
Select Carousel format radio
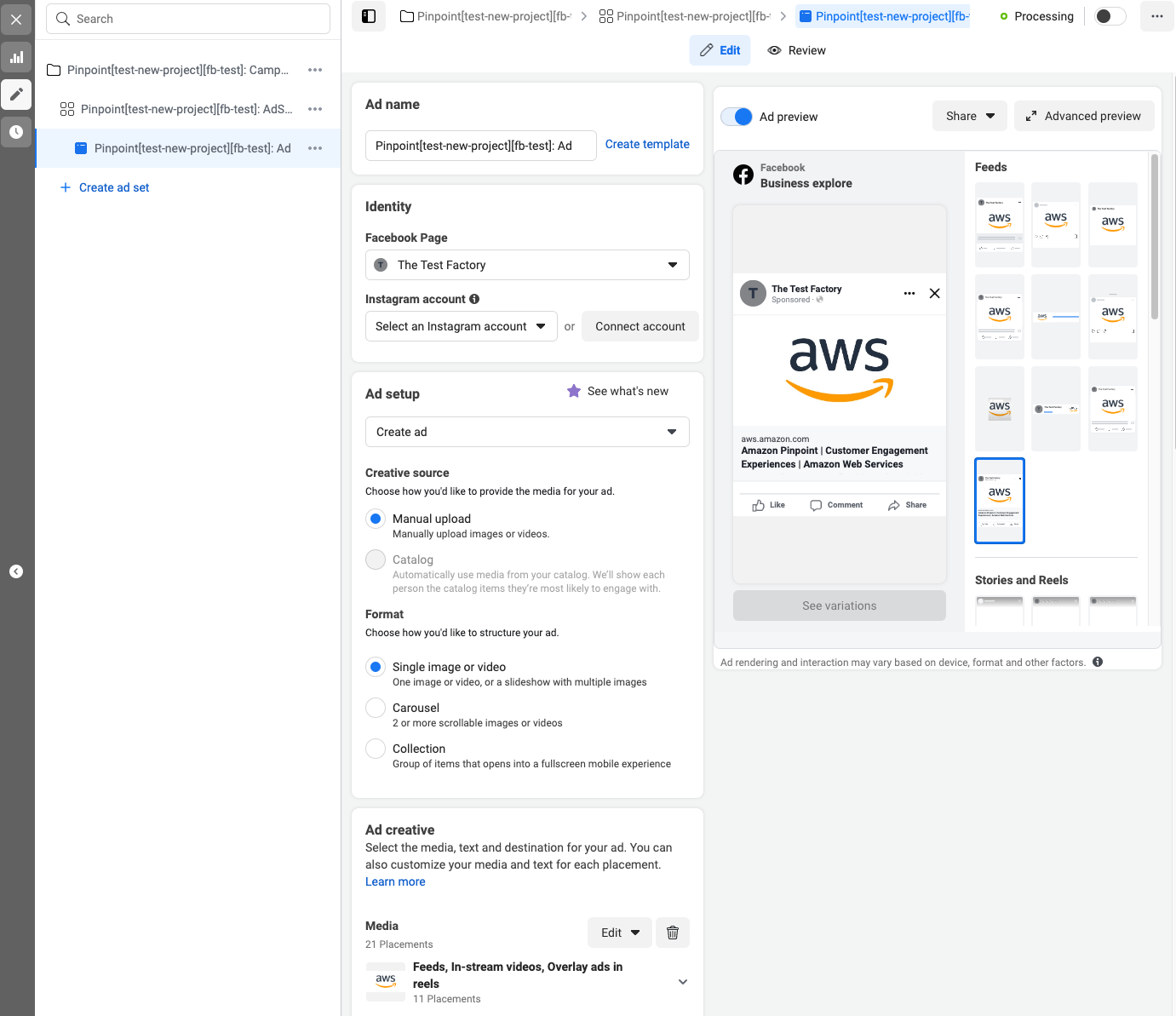tap(376, 708)
